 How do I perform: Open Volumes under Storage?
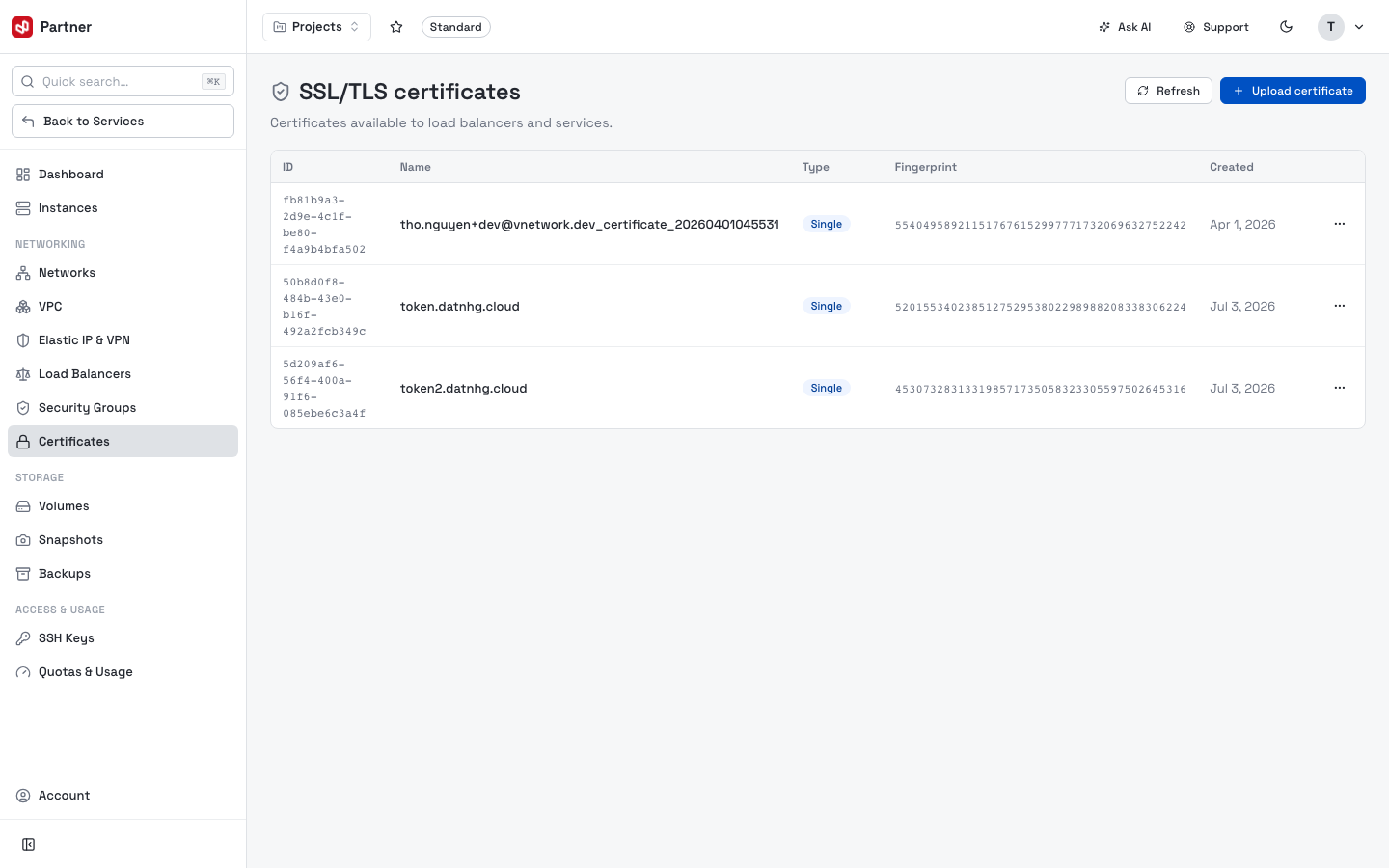(123, 506)
